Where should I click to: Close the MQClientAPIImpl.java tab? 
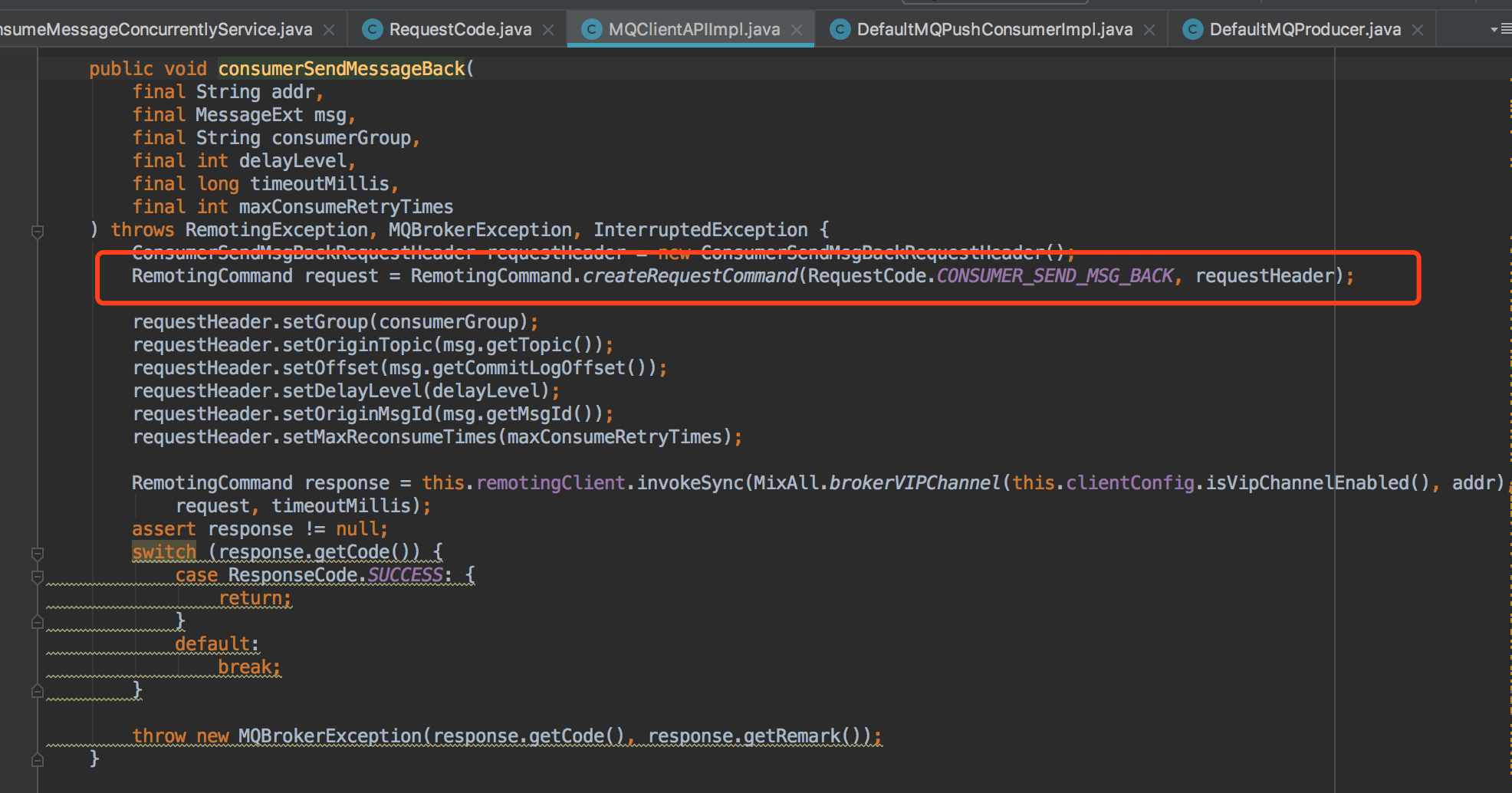[797, 30]
